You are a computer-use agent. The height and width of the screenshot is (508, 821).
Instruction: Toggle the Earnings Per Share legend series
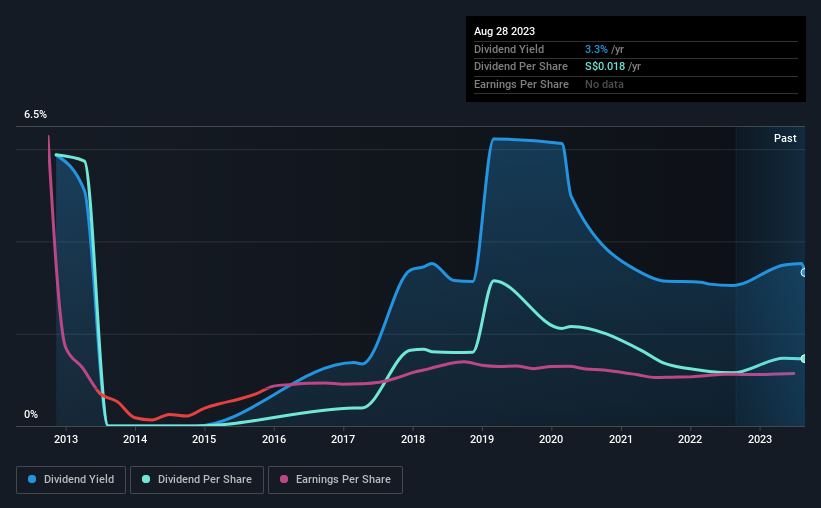(335, 480)
